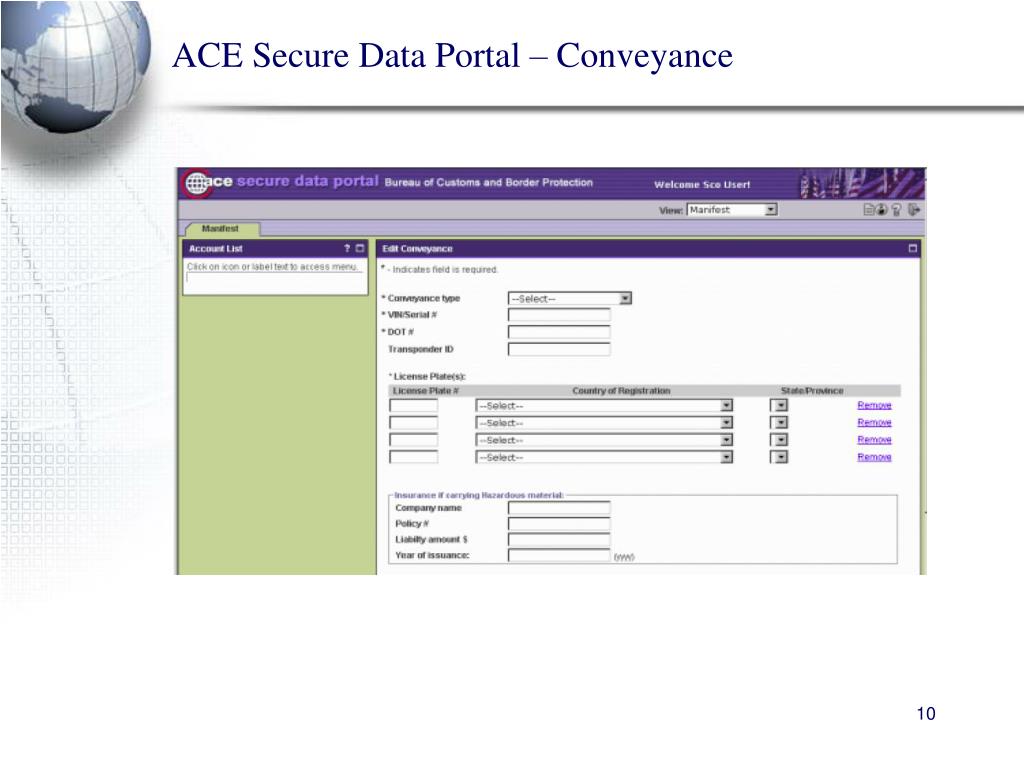Switch to the Manifest tab
This screenshot has width=1024, height=765.
tap(221, 229)
